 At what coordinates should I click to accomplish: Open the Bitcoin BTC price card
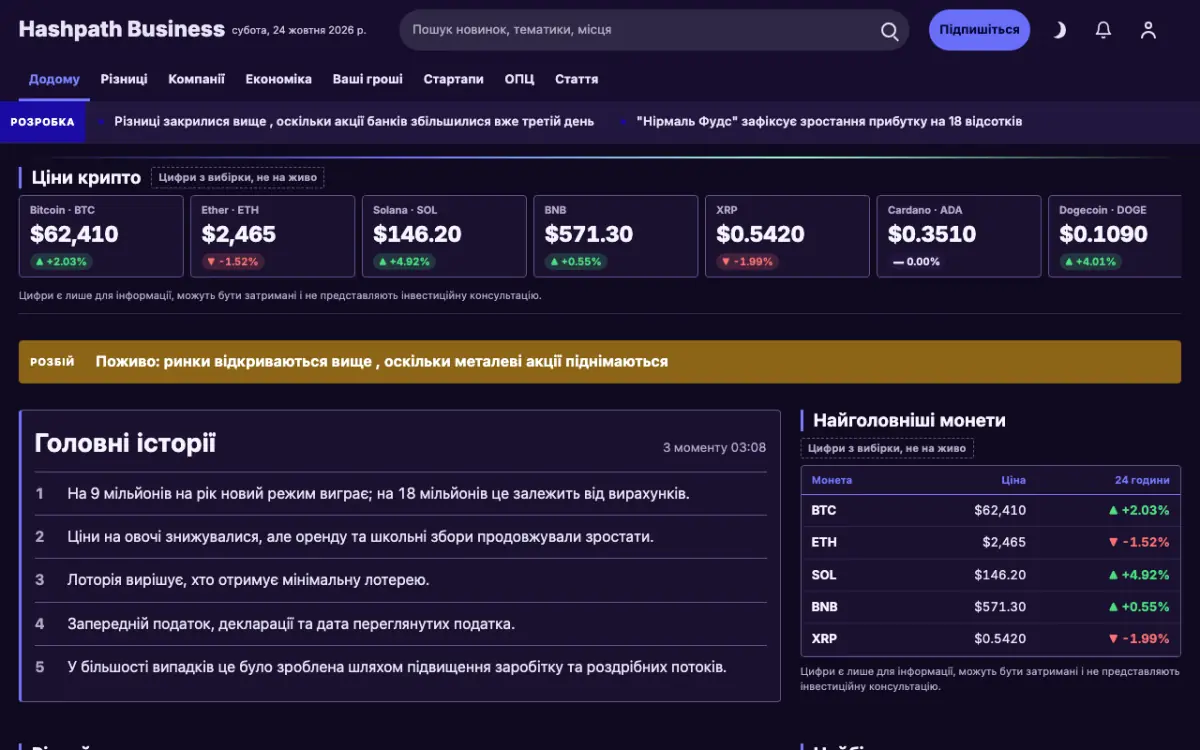[x=101, y=236]
